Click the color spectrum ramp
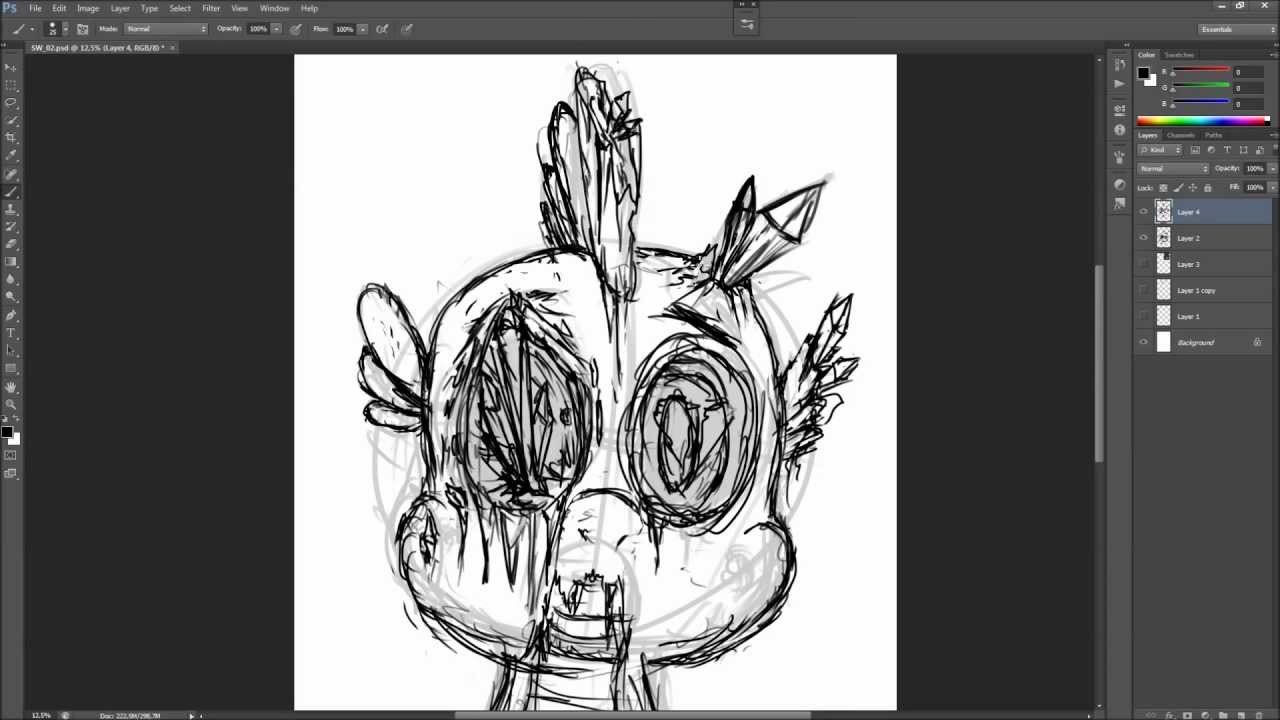The height and width of the screenshot is (720, 1280). point(1202,121)
